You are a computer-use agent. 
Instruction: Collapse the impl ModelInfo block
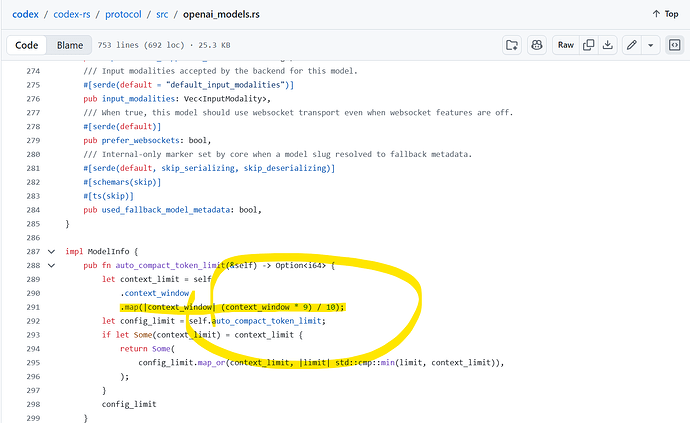pyautogui.click(x=51, y=252)
